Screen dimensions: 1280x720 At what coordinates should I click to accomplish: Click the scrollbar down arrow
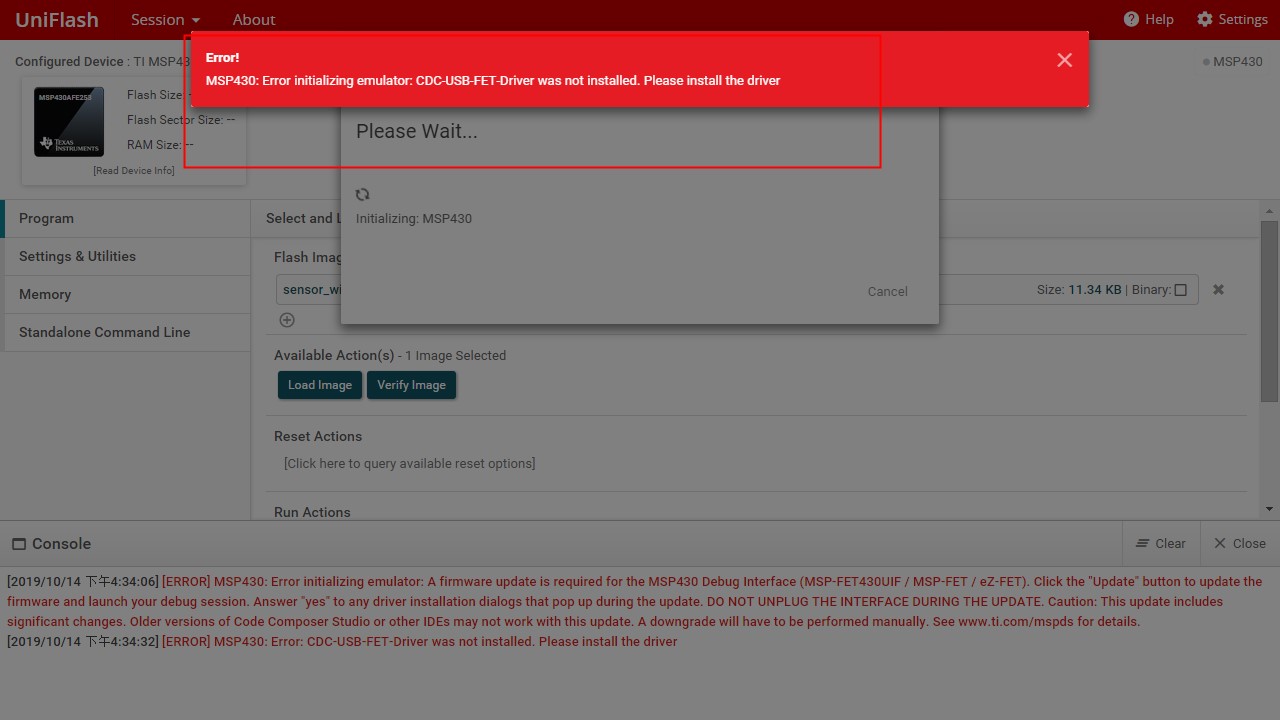[x=1269, y=509]
